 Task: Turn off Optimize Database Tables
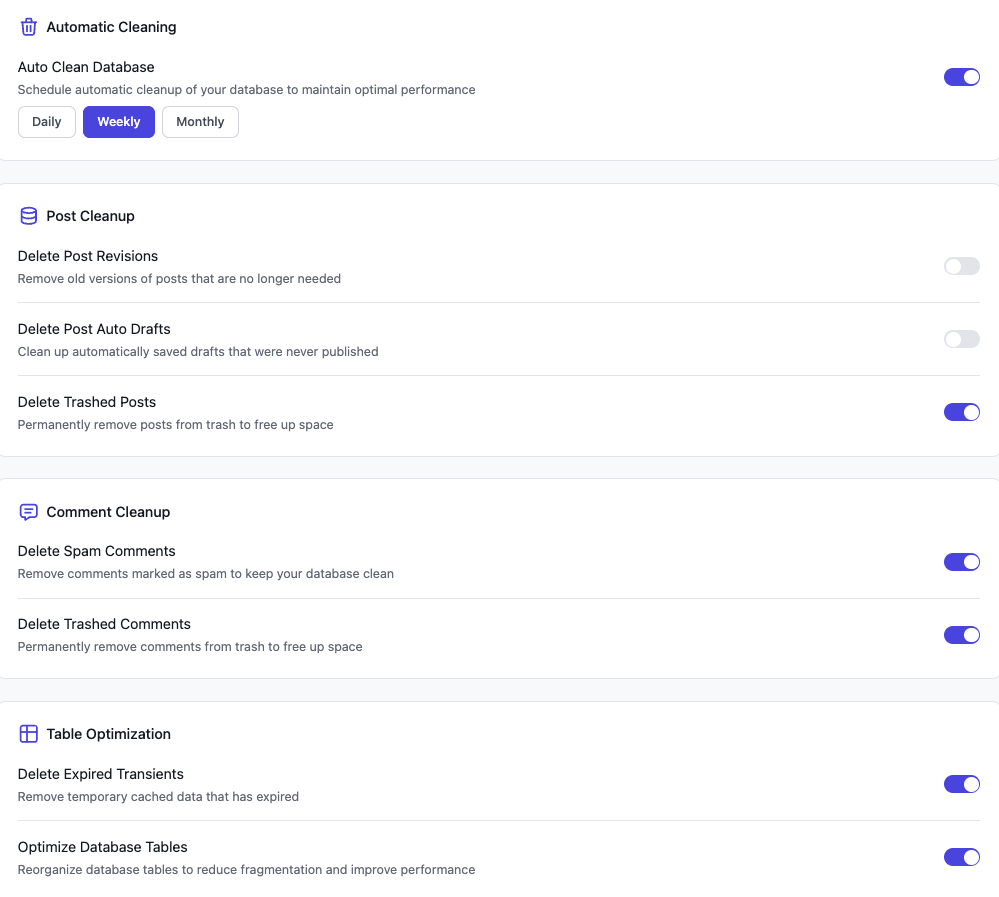click(x=961, y=857)
